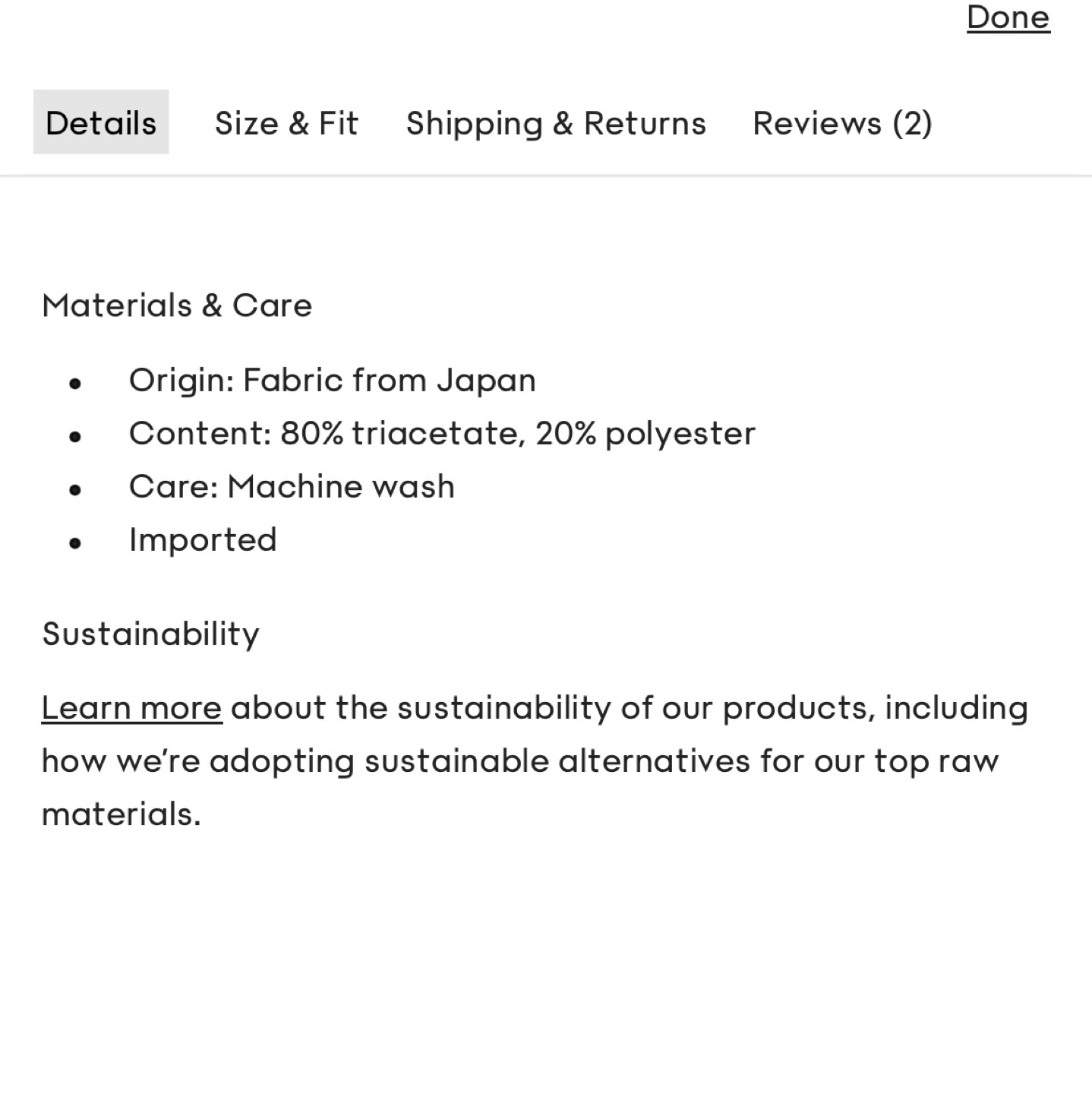Open the Shipping & Returns tab
The width and height of the screenshot is (1092, 1094).
click(556, 123)
